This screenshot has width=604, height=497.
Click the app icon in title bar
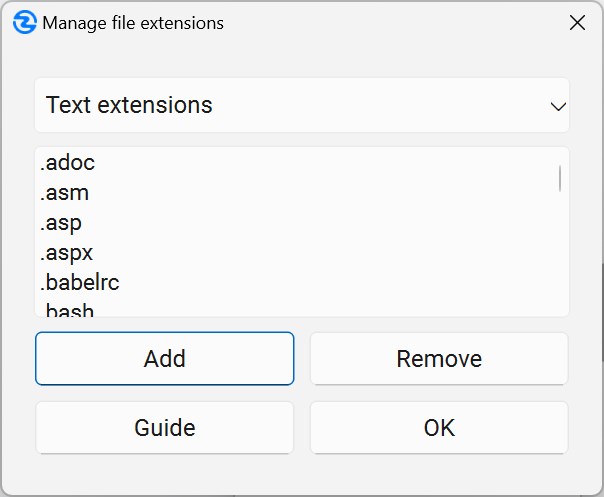coord(25,22)
